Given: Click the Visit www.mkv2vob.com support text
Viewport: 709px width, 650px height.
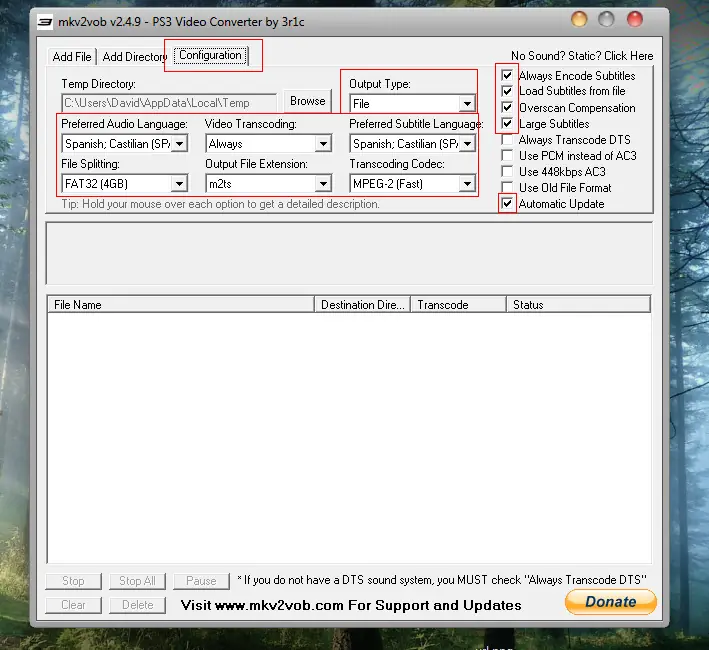Looking at the screenshot, I should pos(351,605).
